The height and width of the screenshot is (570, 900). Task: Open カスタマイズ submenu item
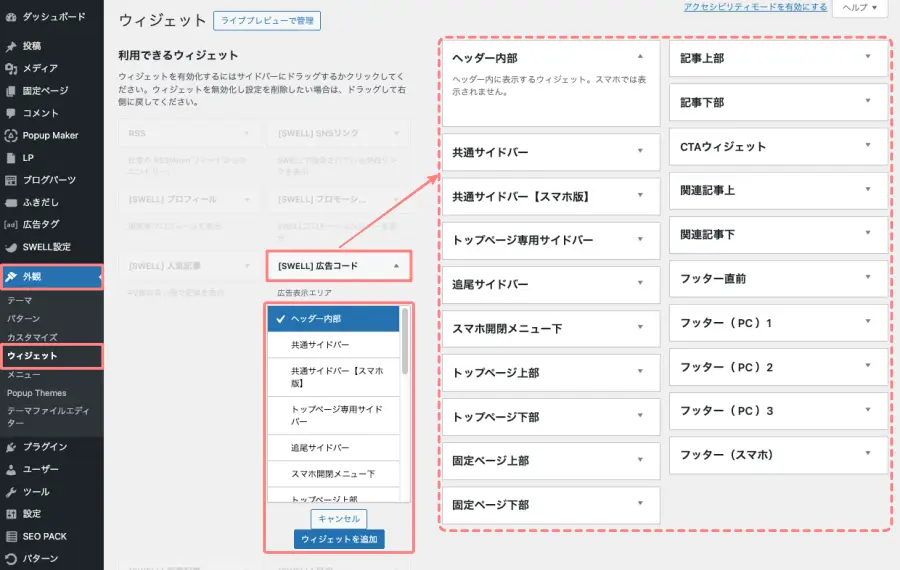(32, 338)
